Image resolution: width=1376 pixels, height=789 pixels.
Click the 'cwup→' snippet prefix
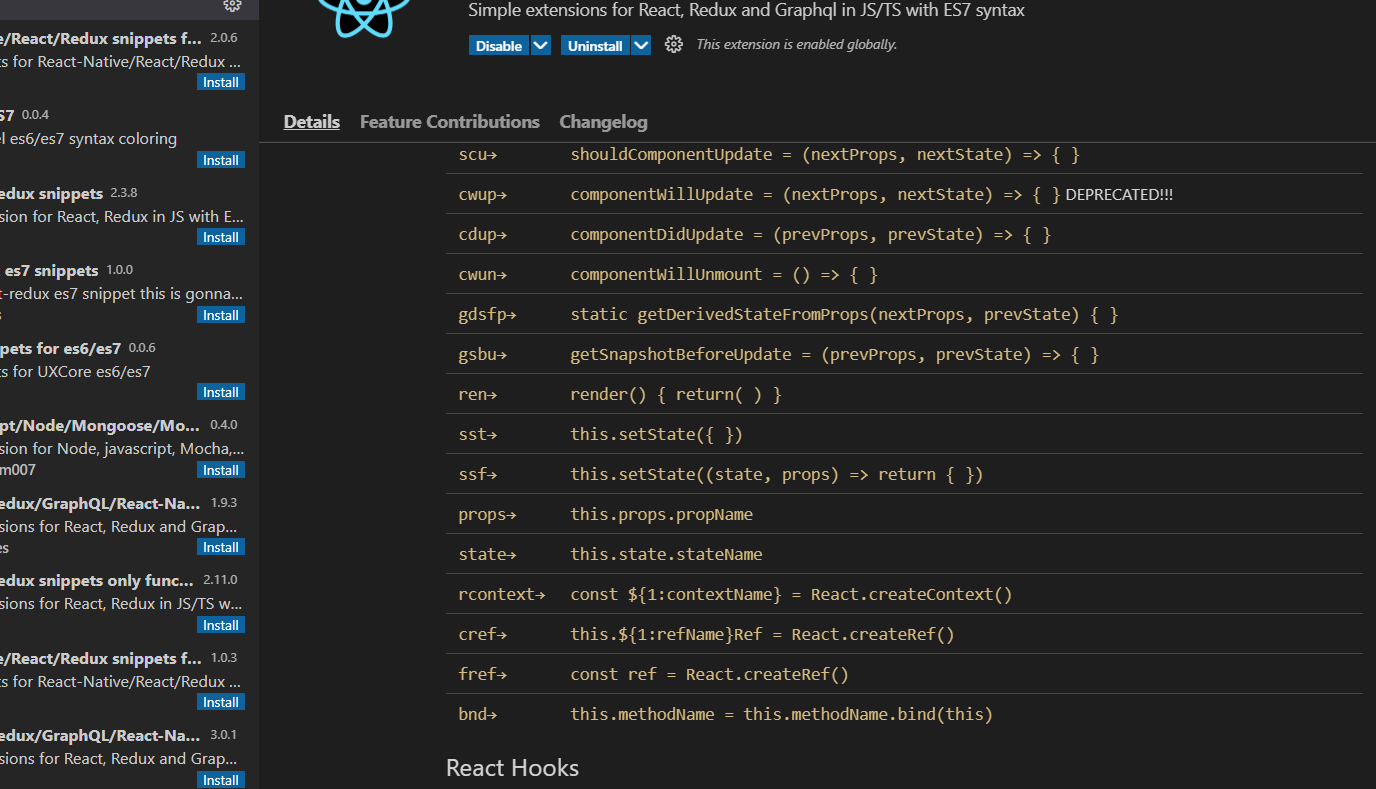[483, 195]
